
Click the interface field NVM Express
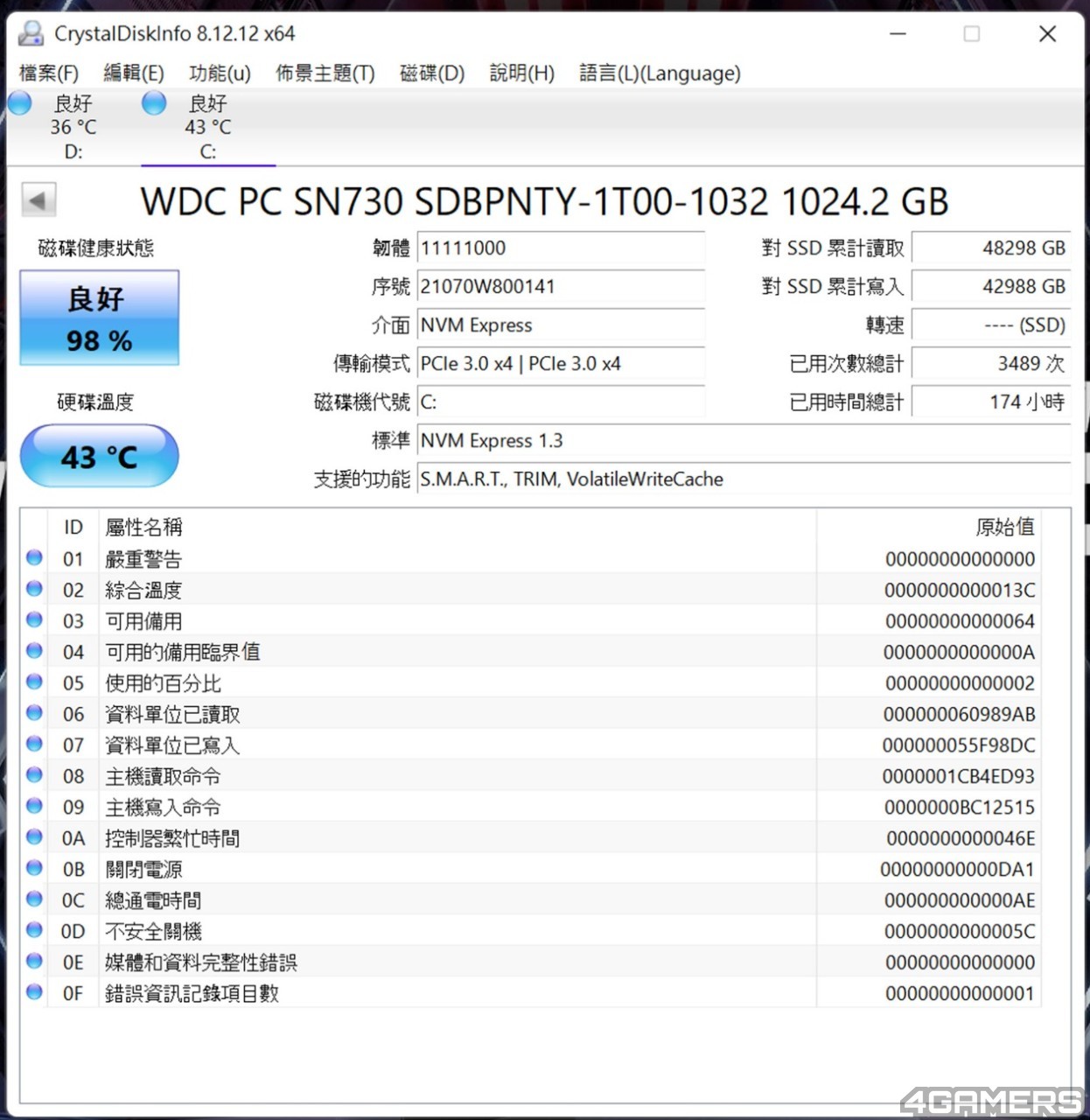tap(562, 325)
